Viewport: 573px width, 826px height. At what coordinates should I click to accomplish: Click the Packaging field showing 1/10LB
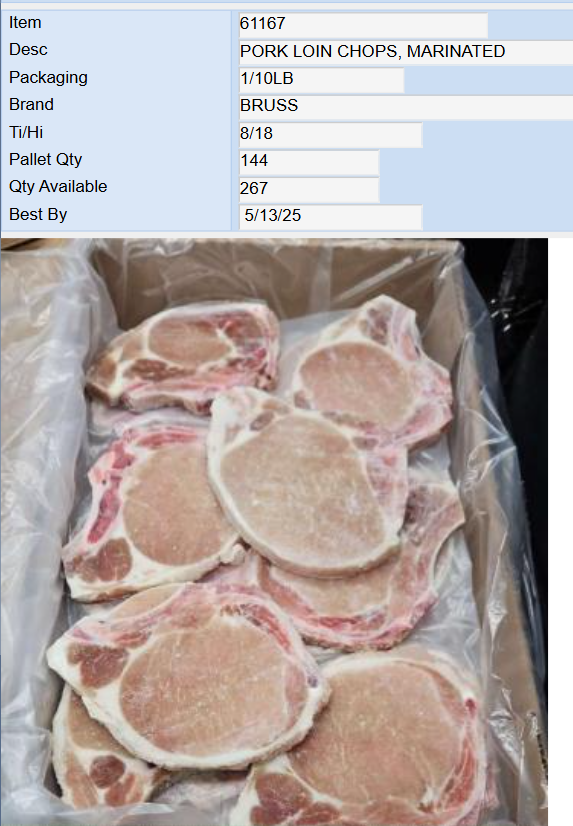pyautogui.click(x=321, y=79)
